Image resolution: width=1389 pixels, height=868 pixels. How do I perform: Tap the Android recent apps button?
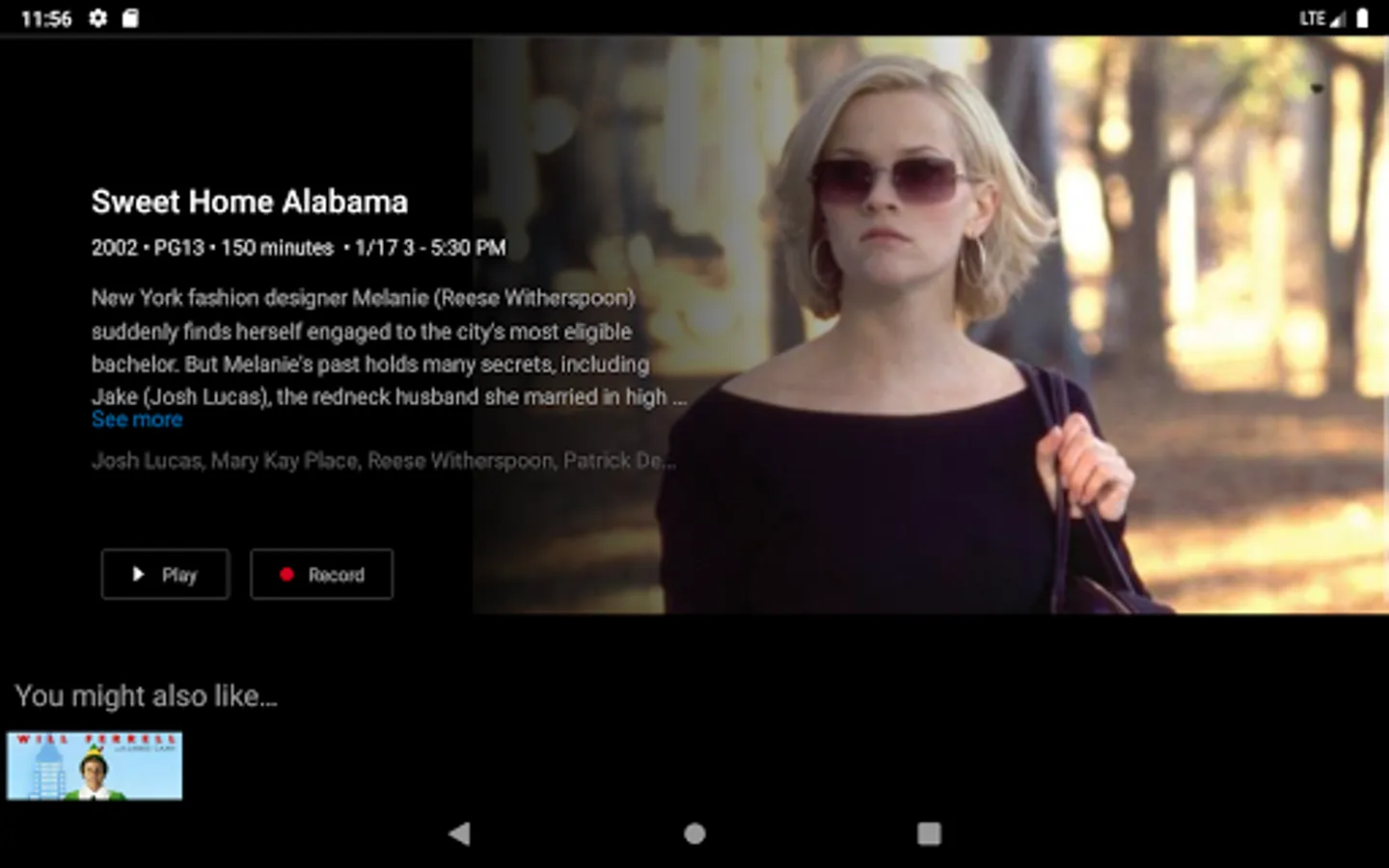929,833
